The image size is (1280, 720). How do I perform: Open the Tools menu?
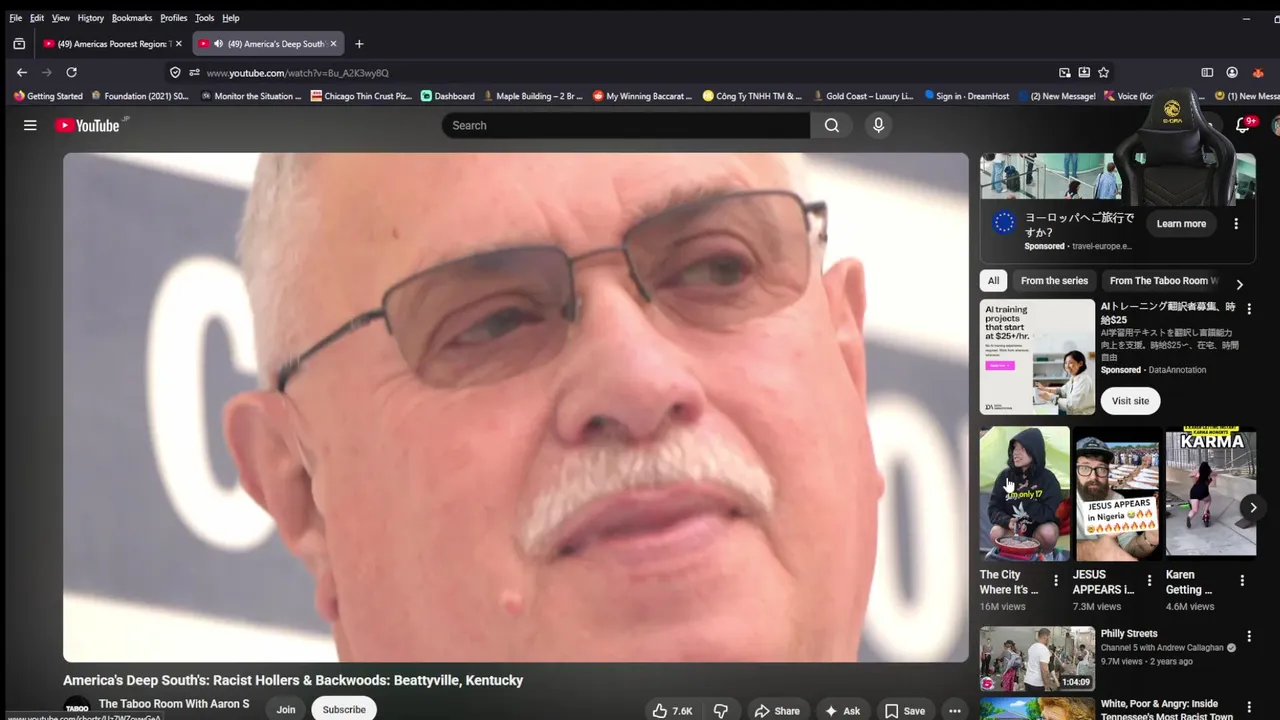coord(205,18)
